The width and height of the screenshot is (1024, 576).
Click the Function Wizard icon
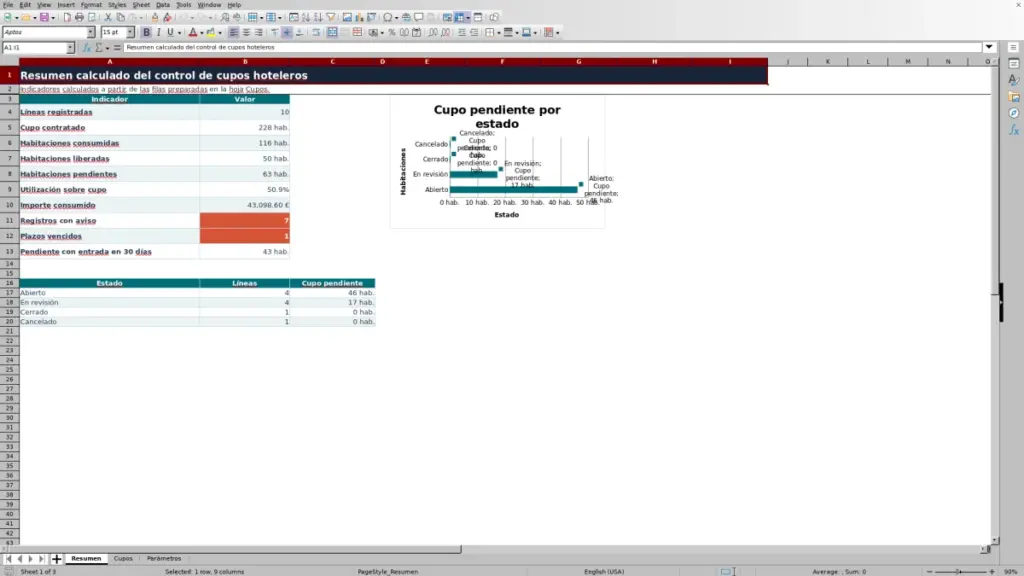[86, 48]
